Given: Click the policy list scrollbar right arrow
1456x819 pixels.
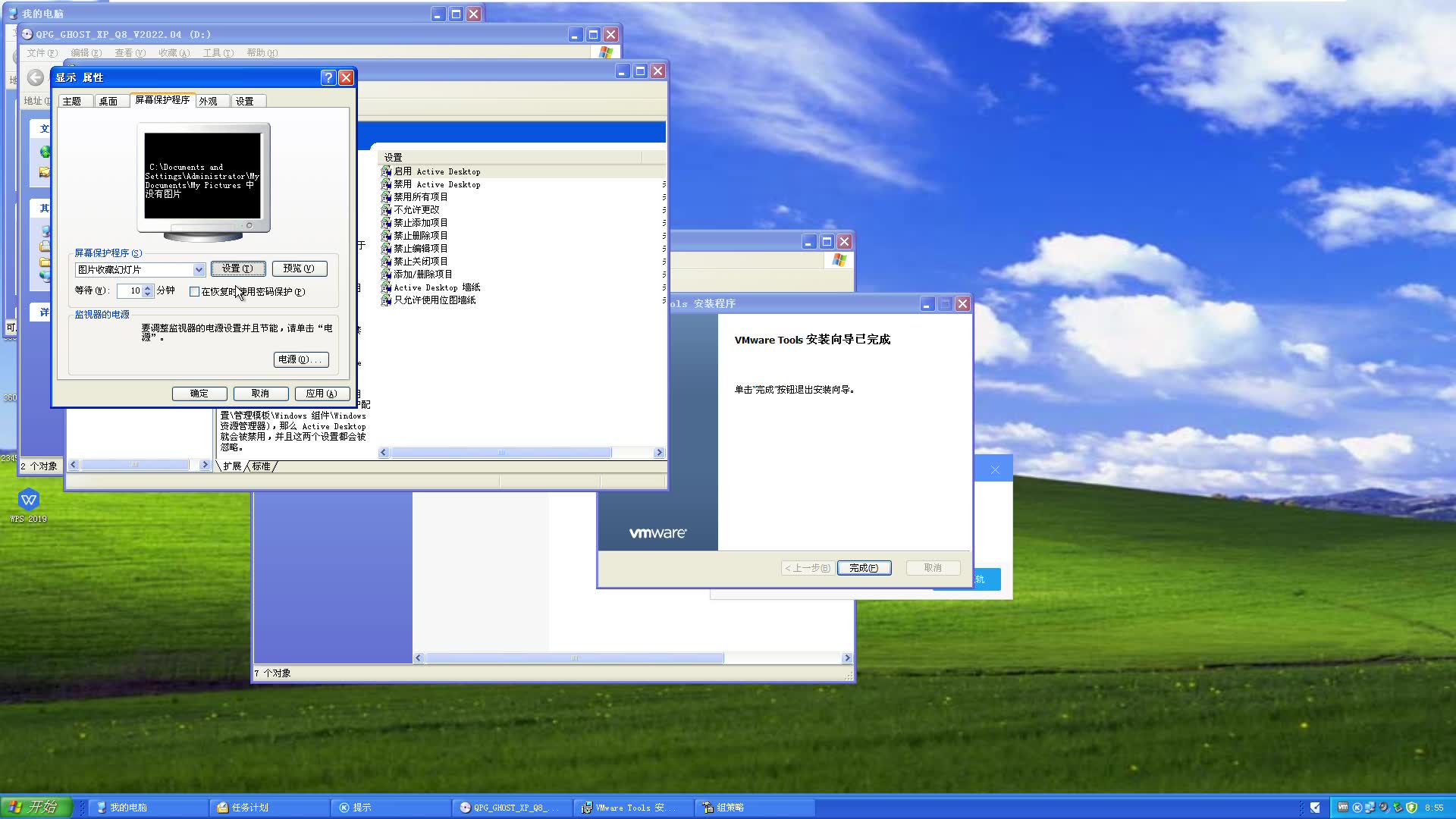Looking at the screenshot, I should pos(659,453).
